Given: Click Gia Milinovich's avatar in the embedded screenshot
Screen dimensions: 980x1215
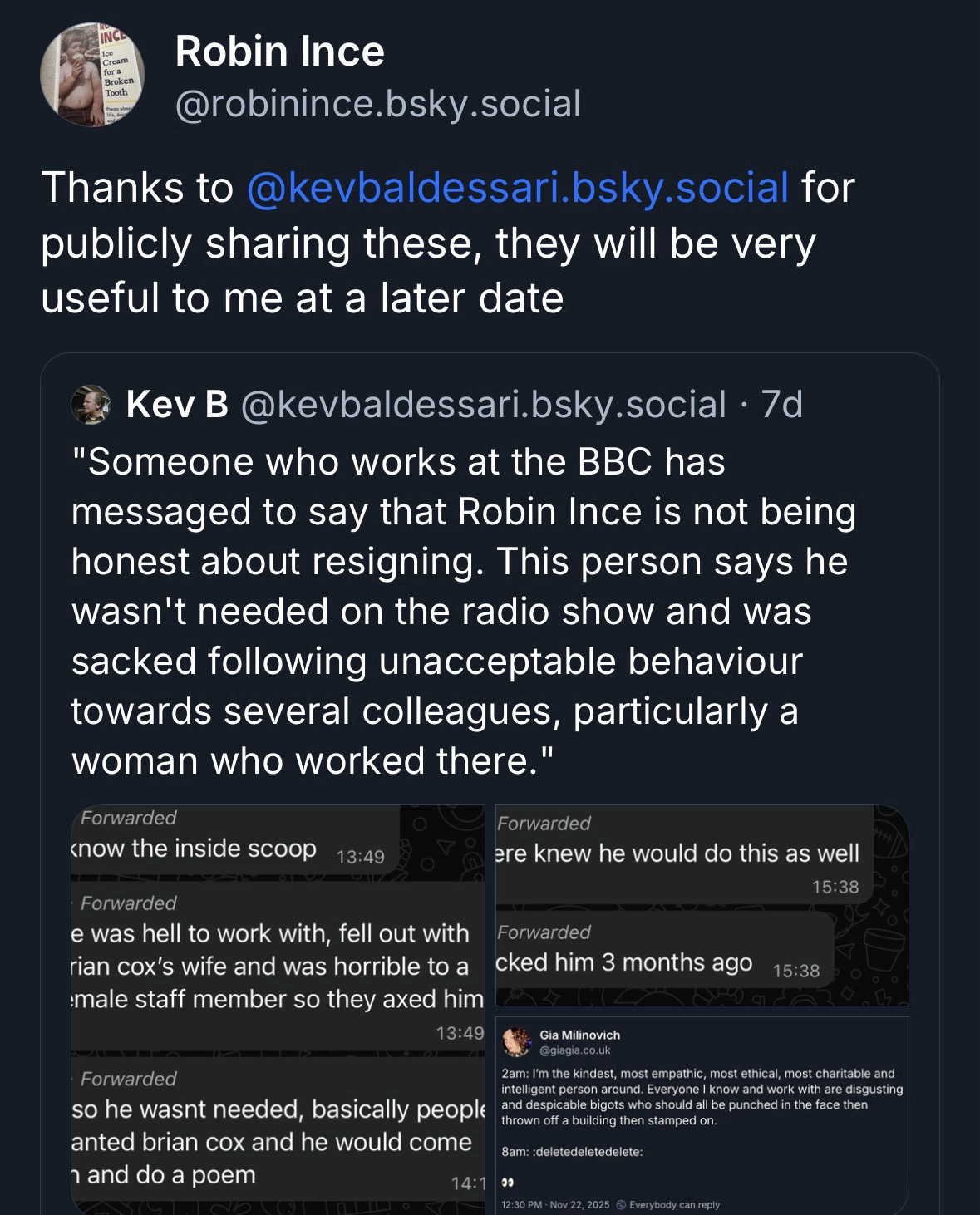Looking at the screenshot, I should click(x=518, y=1042).
